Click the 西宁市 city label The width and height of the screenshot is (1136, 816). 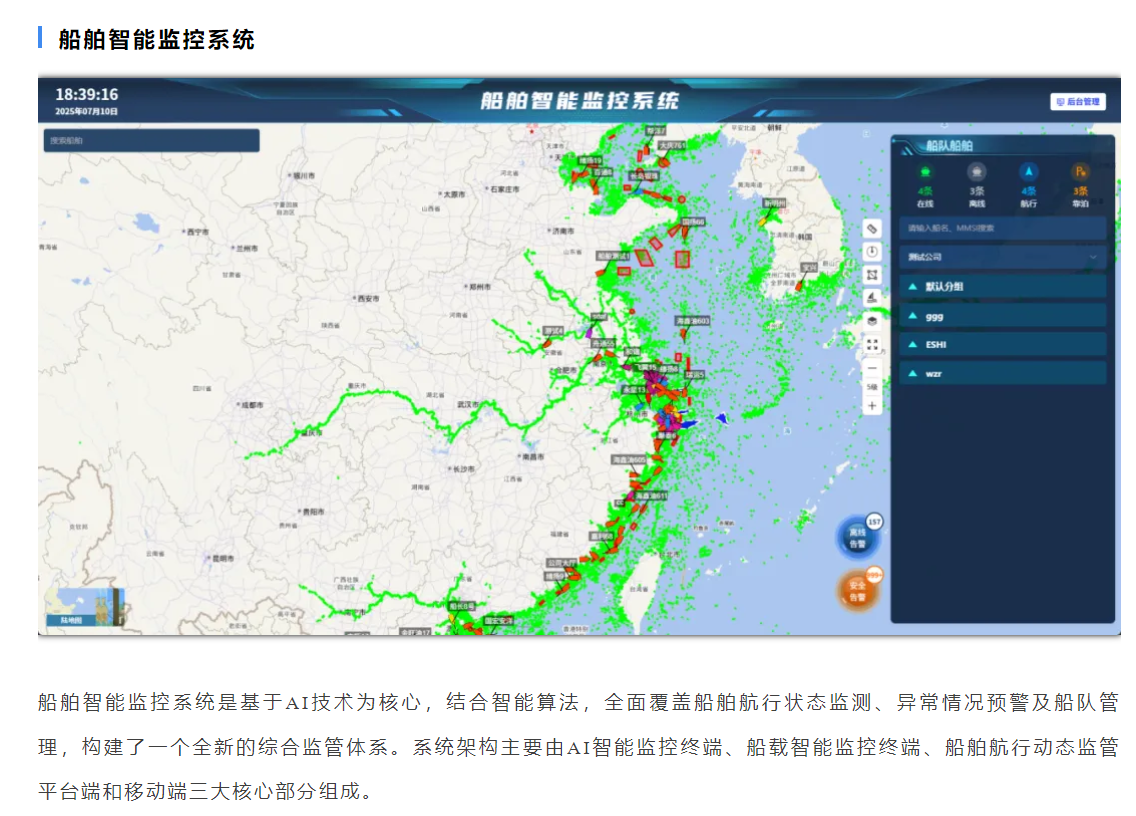pos(197,232)
